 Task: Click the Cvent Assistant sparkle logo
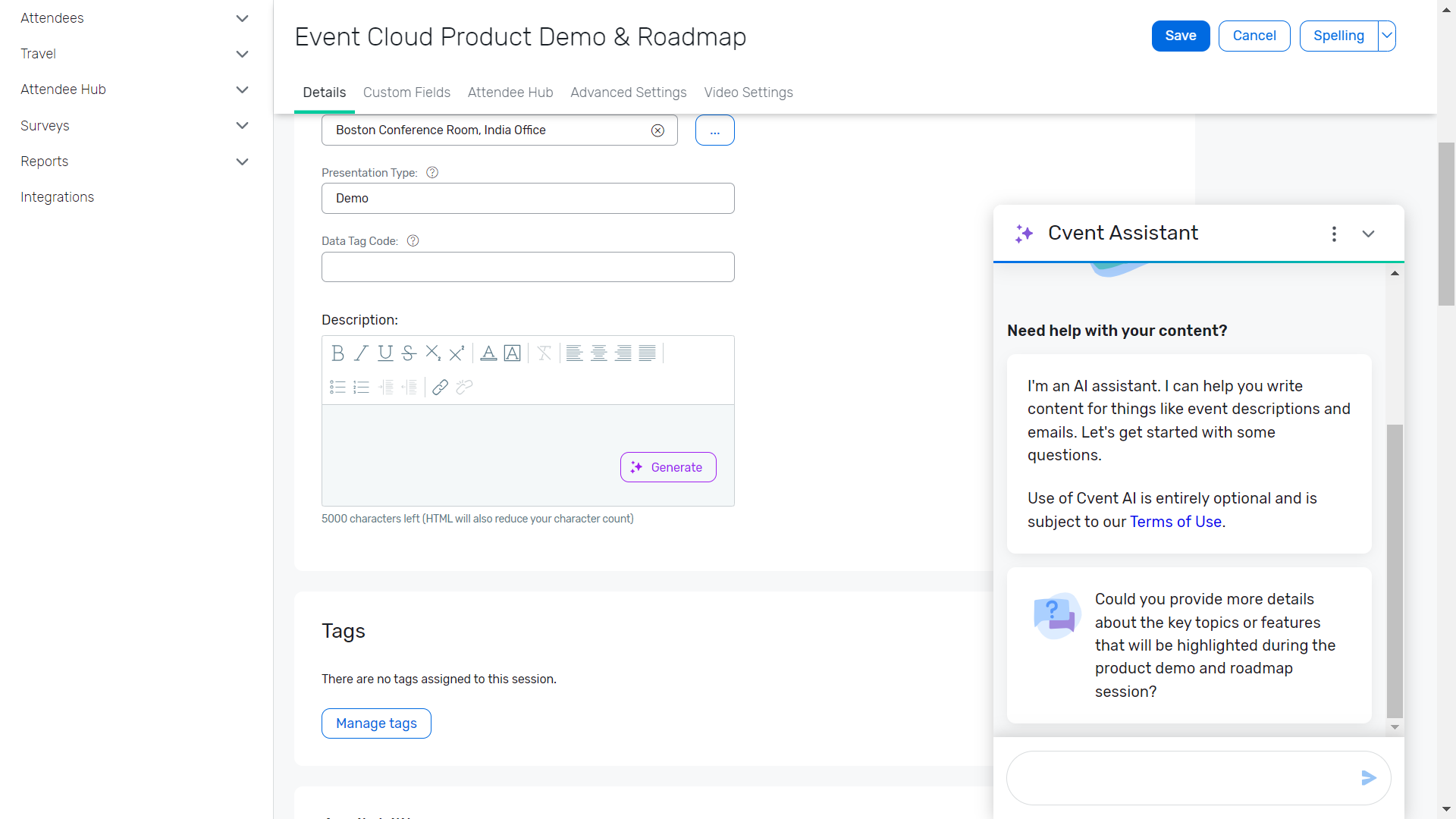click(1025, 234)
